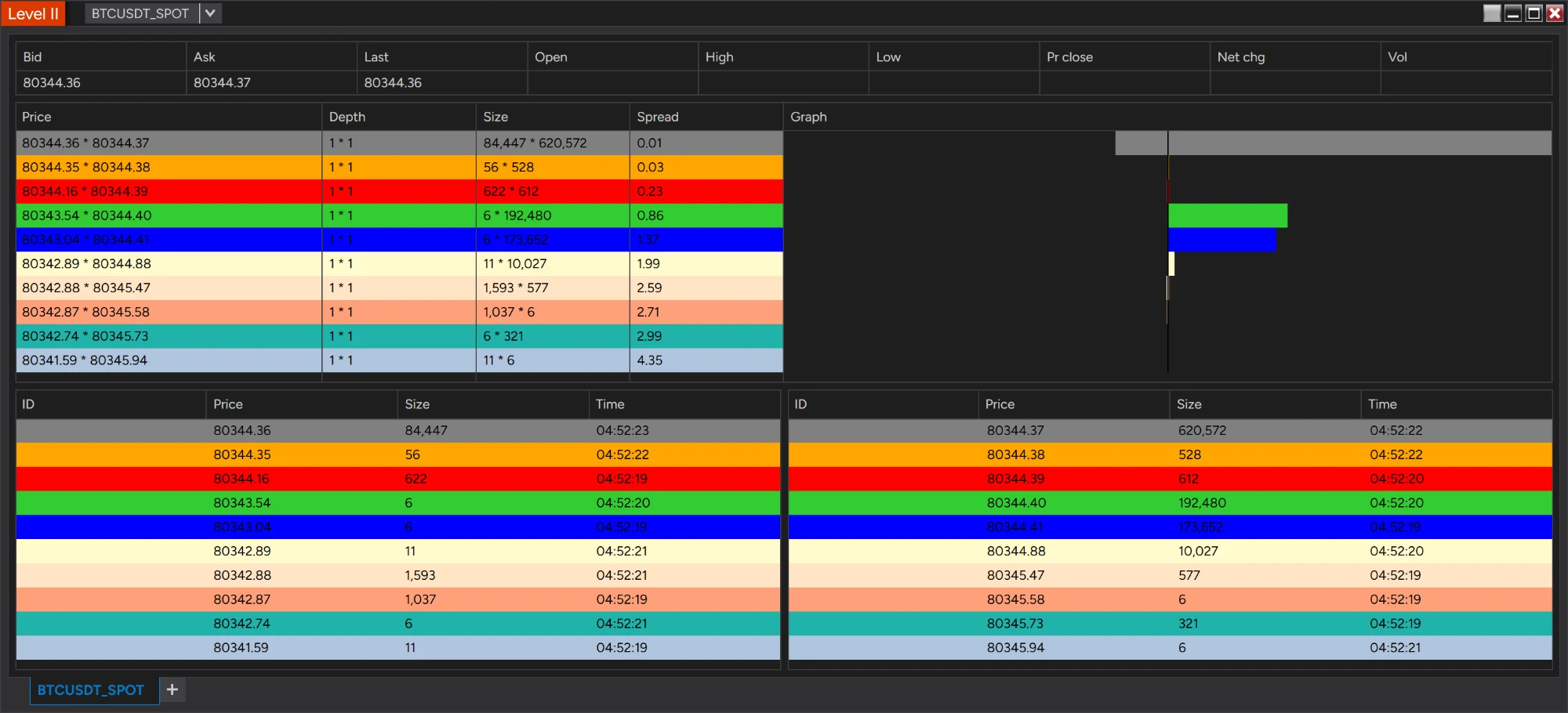Select row 80342.89 * 80344.88 in depth table

pyautogui.click(x=399, y=263)
